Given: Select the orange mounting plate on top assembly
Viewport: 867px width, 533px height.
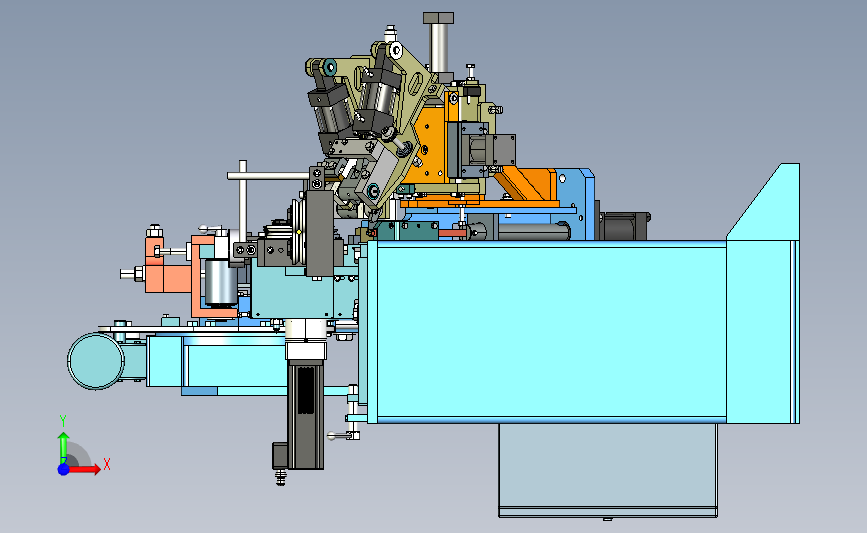Looking at the screenshot, I should (432, 145).
